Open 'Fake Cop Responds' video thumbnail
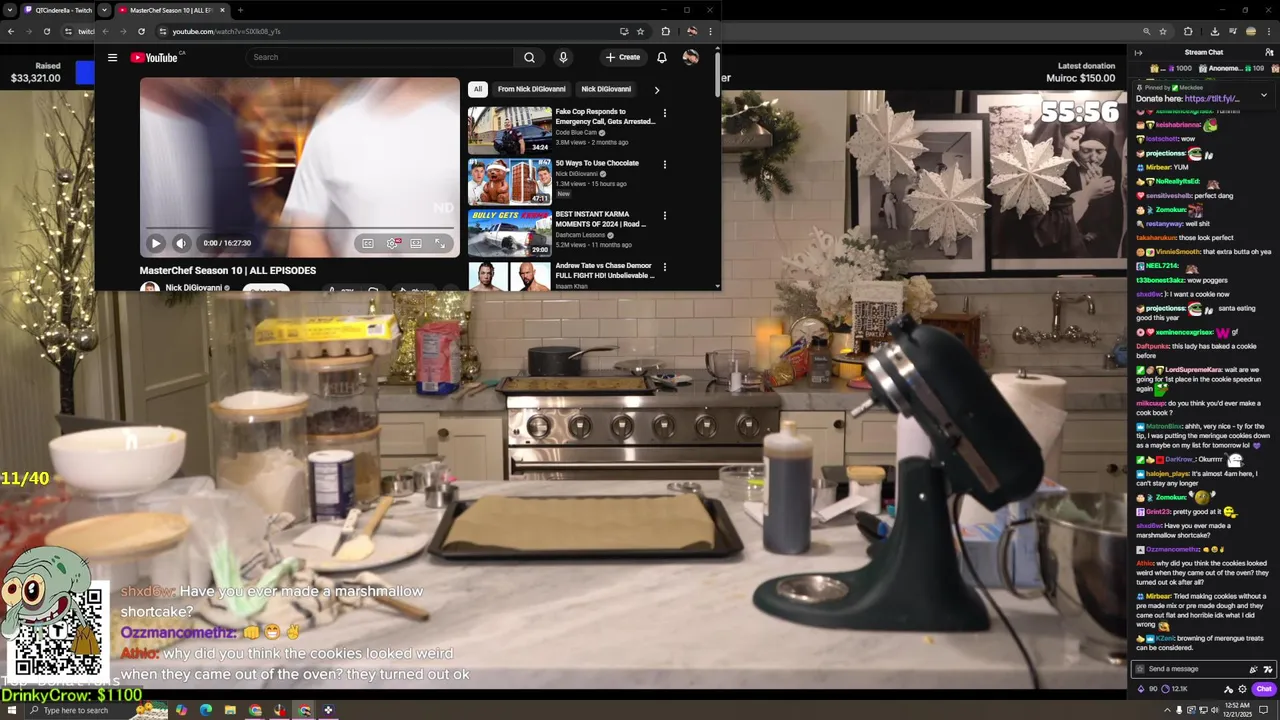Image resolution: width=1280 pixels, height=720 pixels. [510, 130]
